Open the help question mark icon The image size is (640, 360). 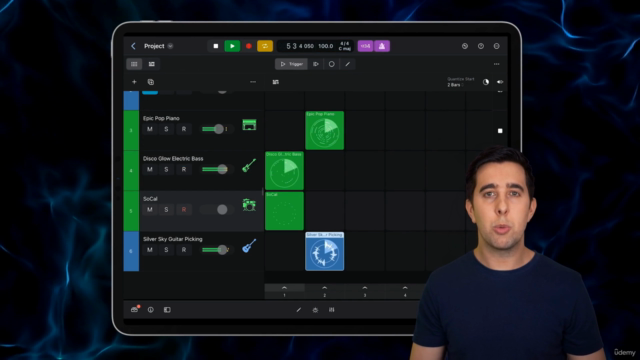click(x=481, y=46)
